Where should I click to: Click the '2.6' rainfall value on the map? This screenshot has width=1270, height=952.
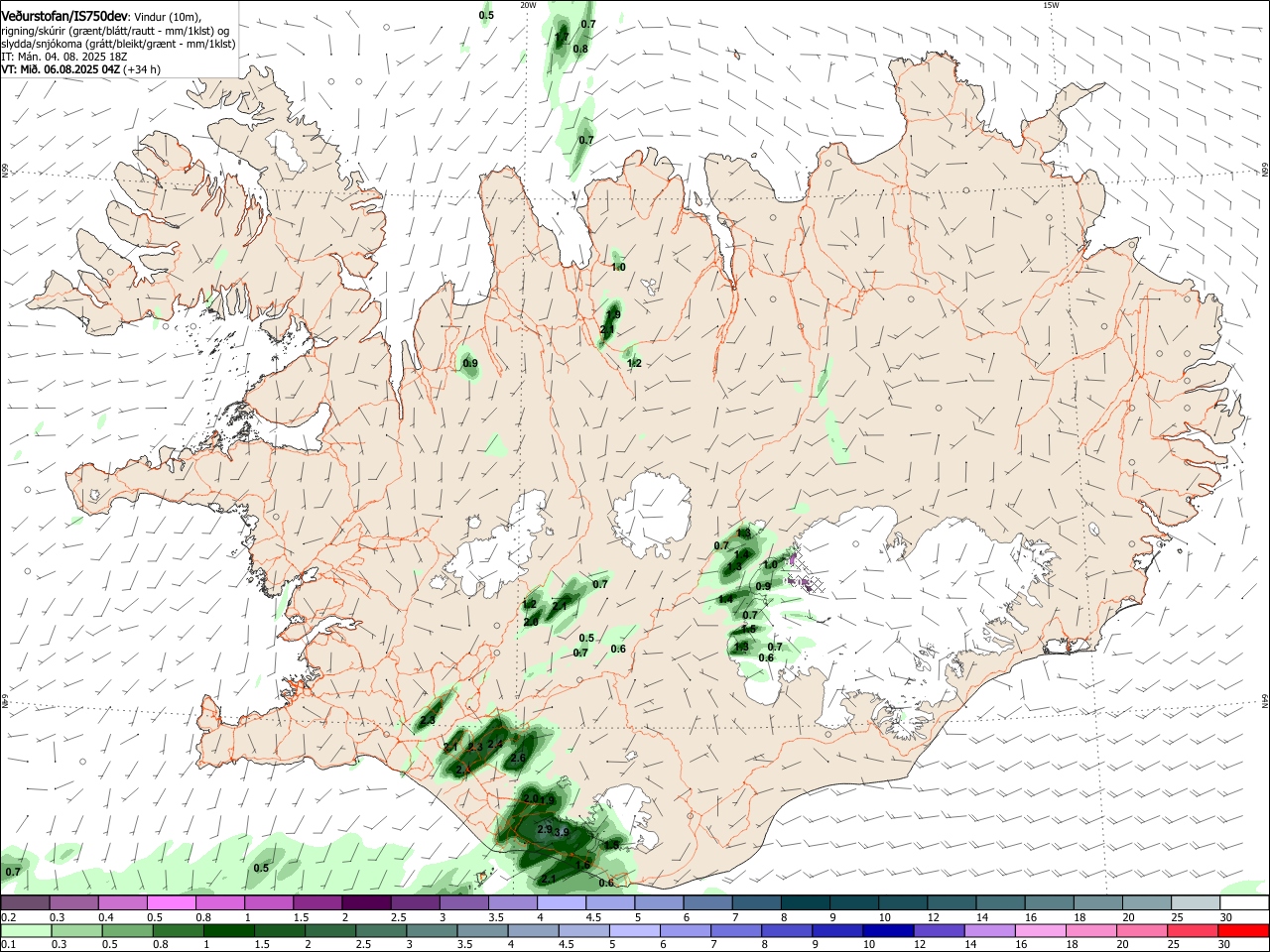pyautogui.click(x=517, y=759)
